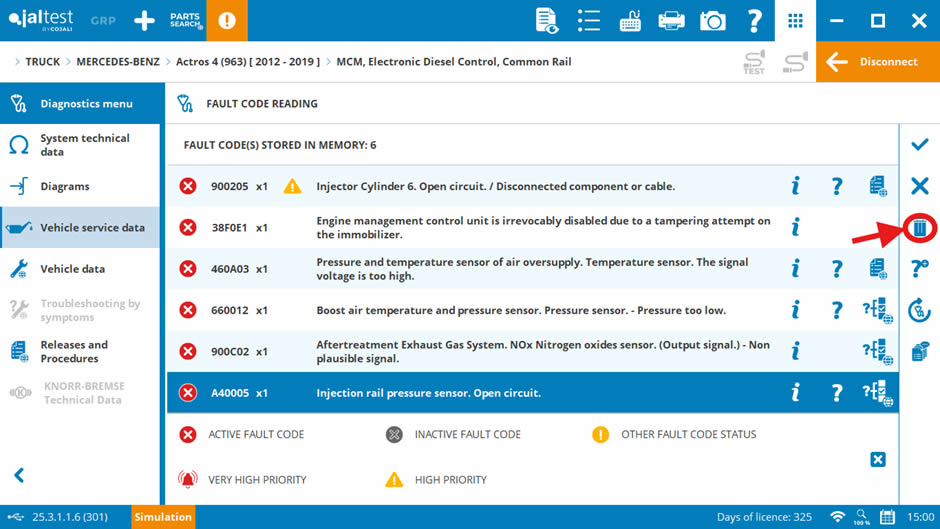This screenshot has height=529, width=940.
Task: Open documentation for fault 900205
Action: 878,186
